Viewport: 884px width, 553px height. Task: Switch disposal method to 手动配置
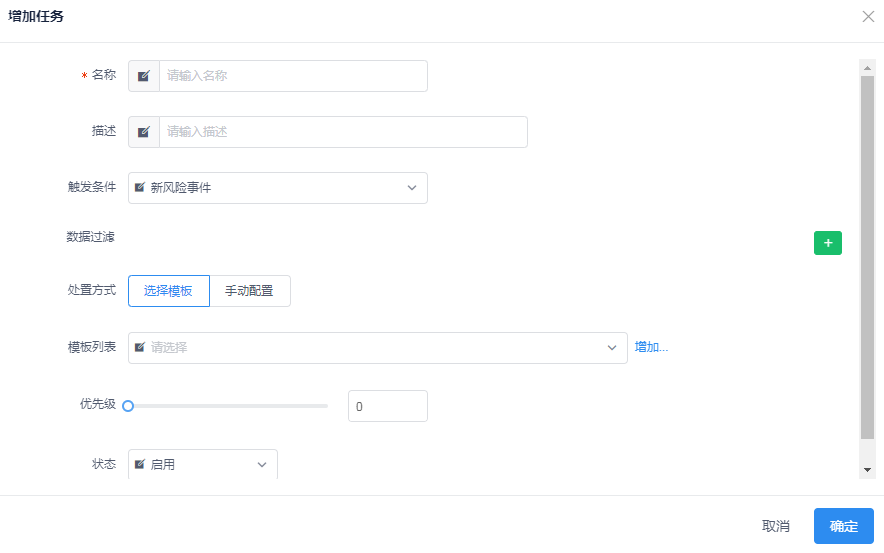(x=249, y=291)
